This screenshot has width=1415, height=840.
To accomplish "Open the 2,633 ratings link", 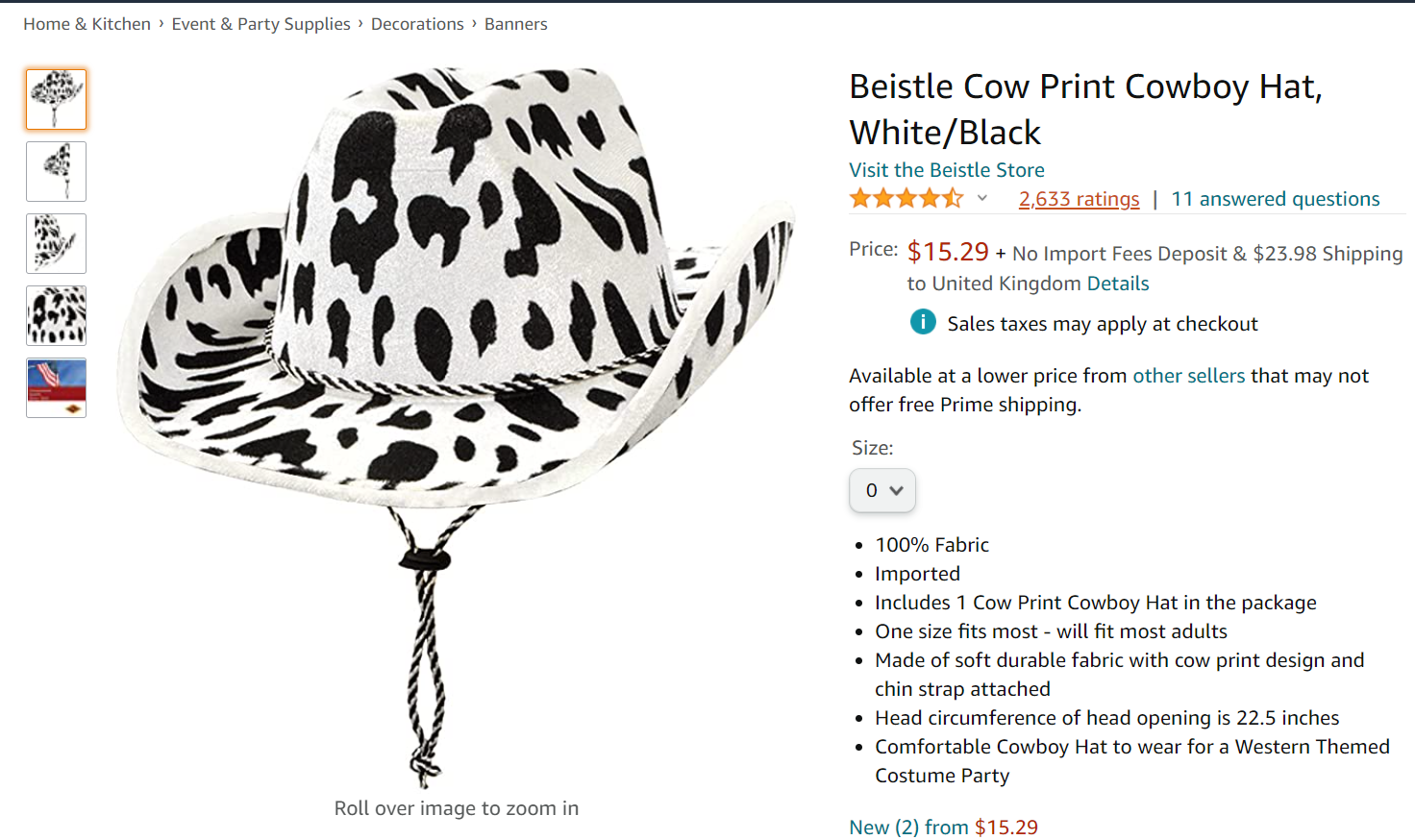I will pos(1079,199).
